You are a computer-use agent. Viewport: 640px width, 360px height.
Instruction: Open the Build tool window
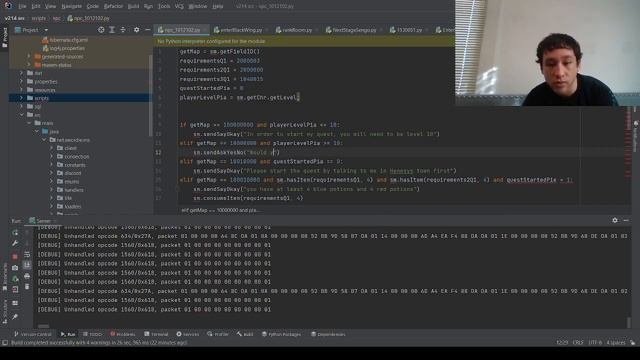(x=245, y=334)
